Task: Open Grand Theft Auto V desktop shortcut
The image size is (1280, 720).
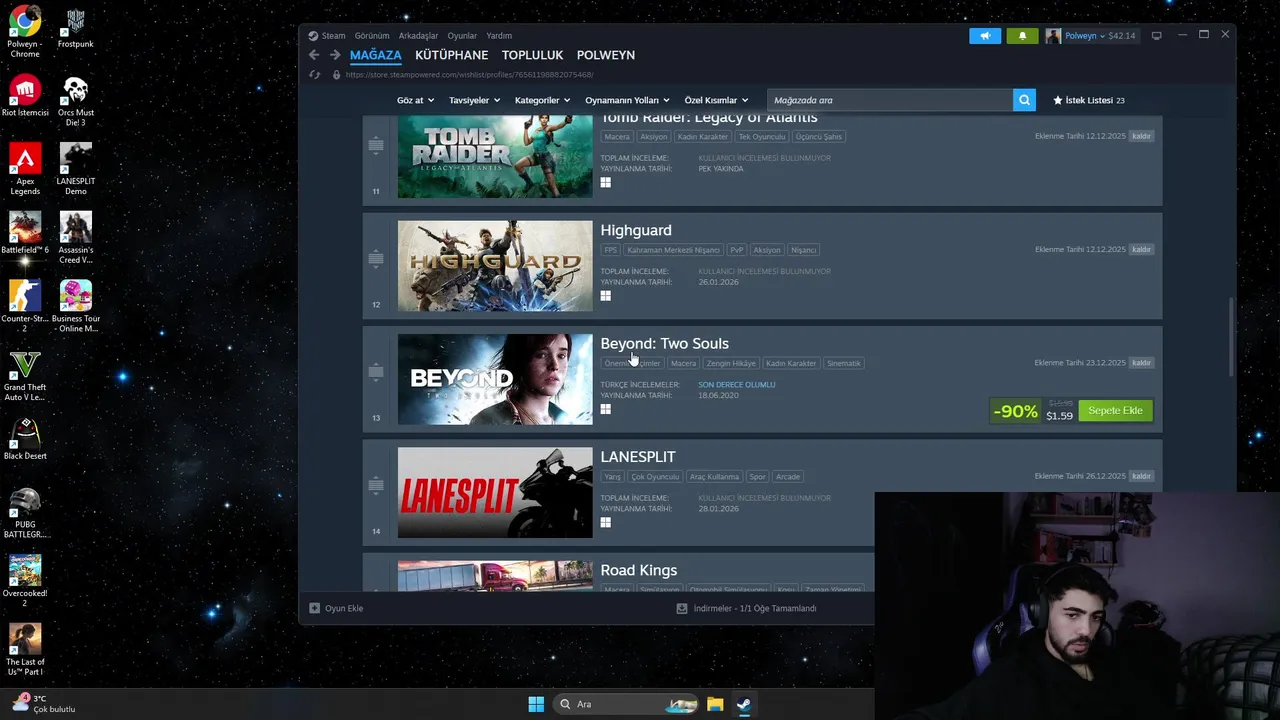Action: pos(25,376)
